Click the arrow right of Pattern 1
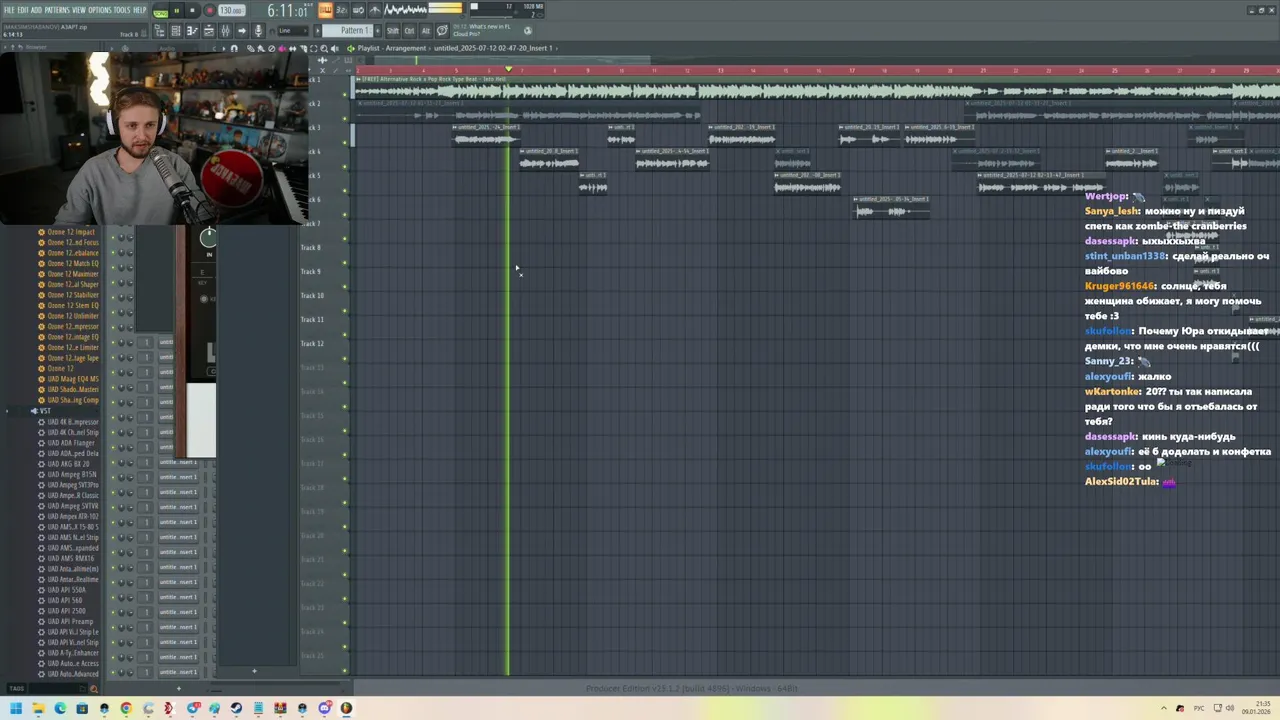 (x=378, y=31)
